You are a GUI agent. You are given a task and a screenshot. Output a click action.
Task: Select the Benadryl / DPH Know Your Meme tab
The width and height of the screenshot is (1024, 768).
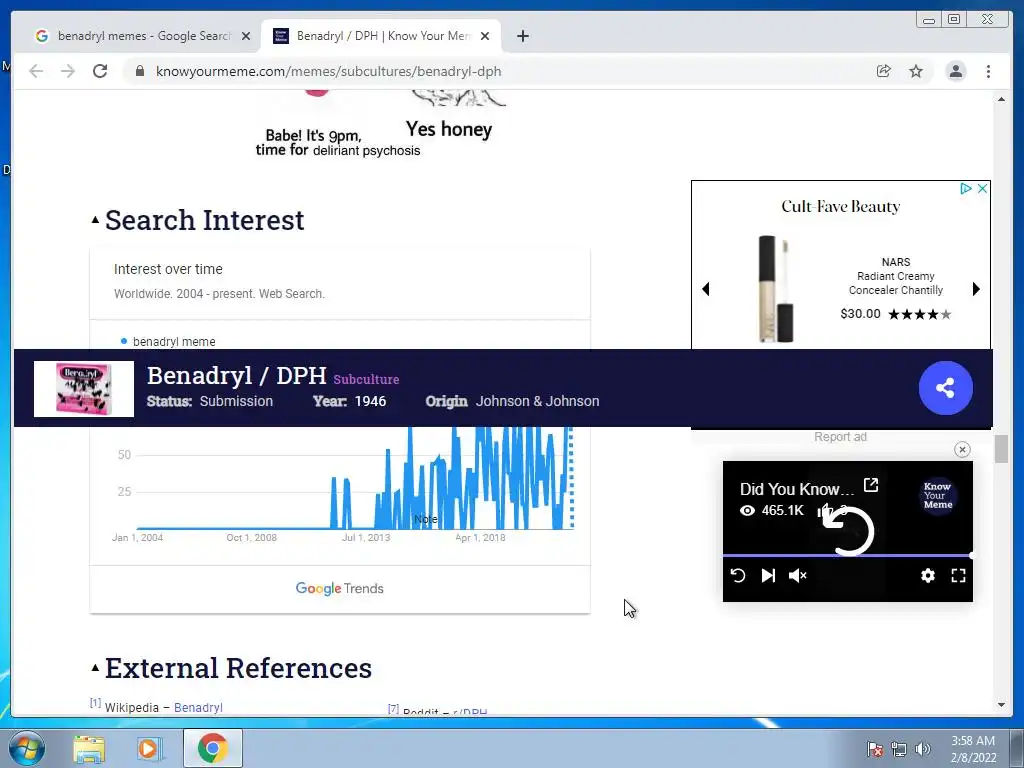381,36
